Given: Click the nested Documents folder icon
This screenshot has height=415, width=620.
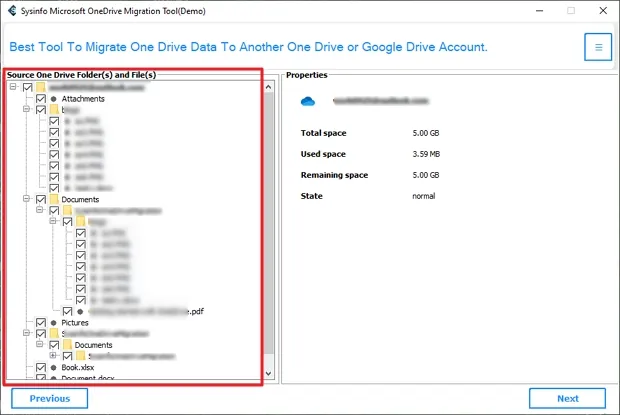Looking at the screenshot, I should (67, 345).
